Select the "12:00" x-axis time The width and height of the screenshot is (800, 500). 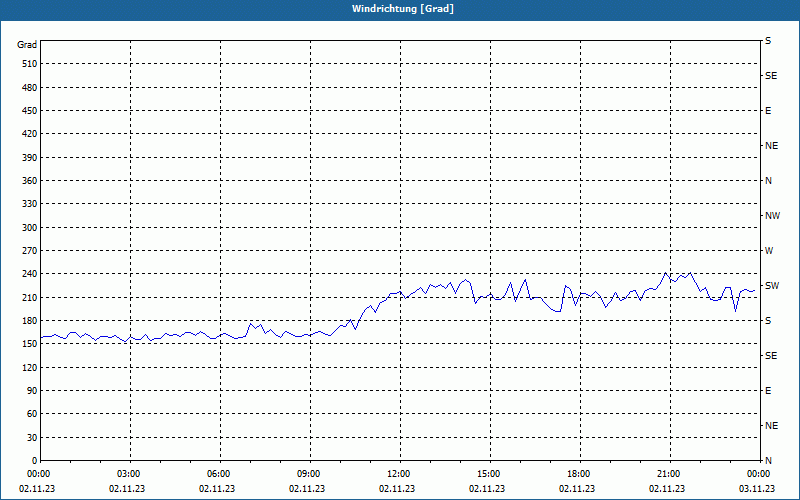coord(399,474)
